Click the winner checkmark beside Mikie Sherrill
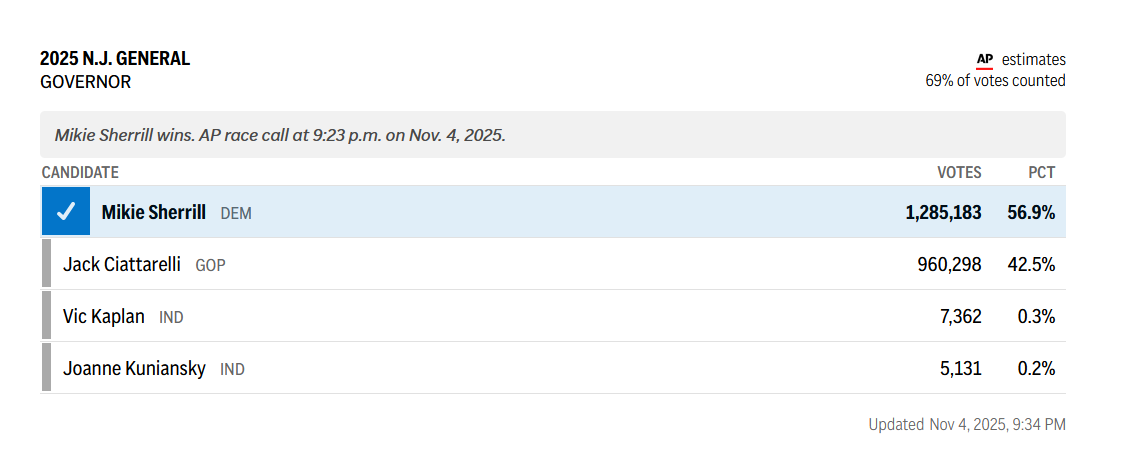1121x453 pixels. pyautogui.click(x=66, y=212)
